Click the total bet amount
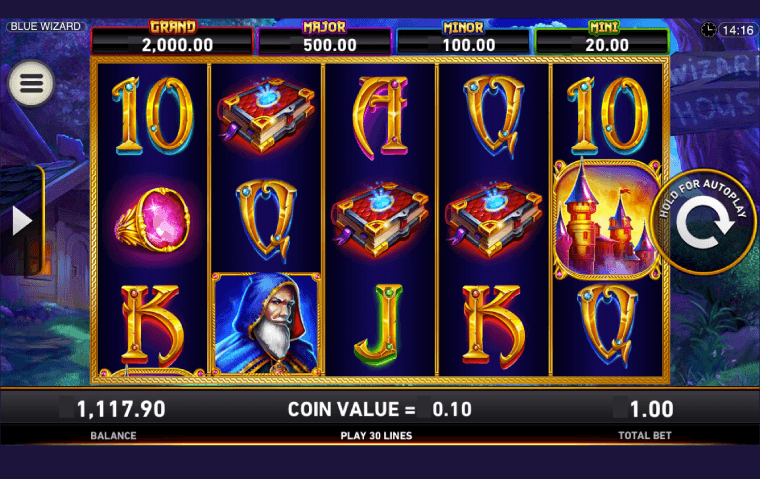The image size is (760, 479). pos(651,410)
